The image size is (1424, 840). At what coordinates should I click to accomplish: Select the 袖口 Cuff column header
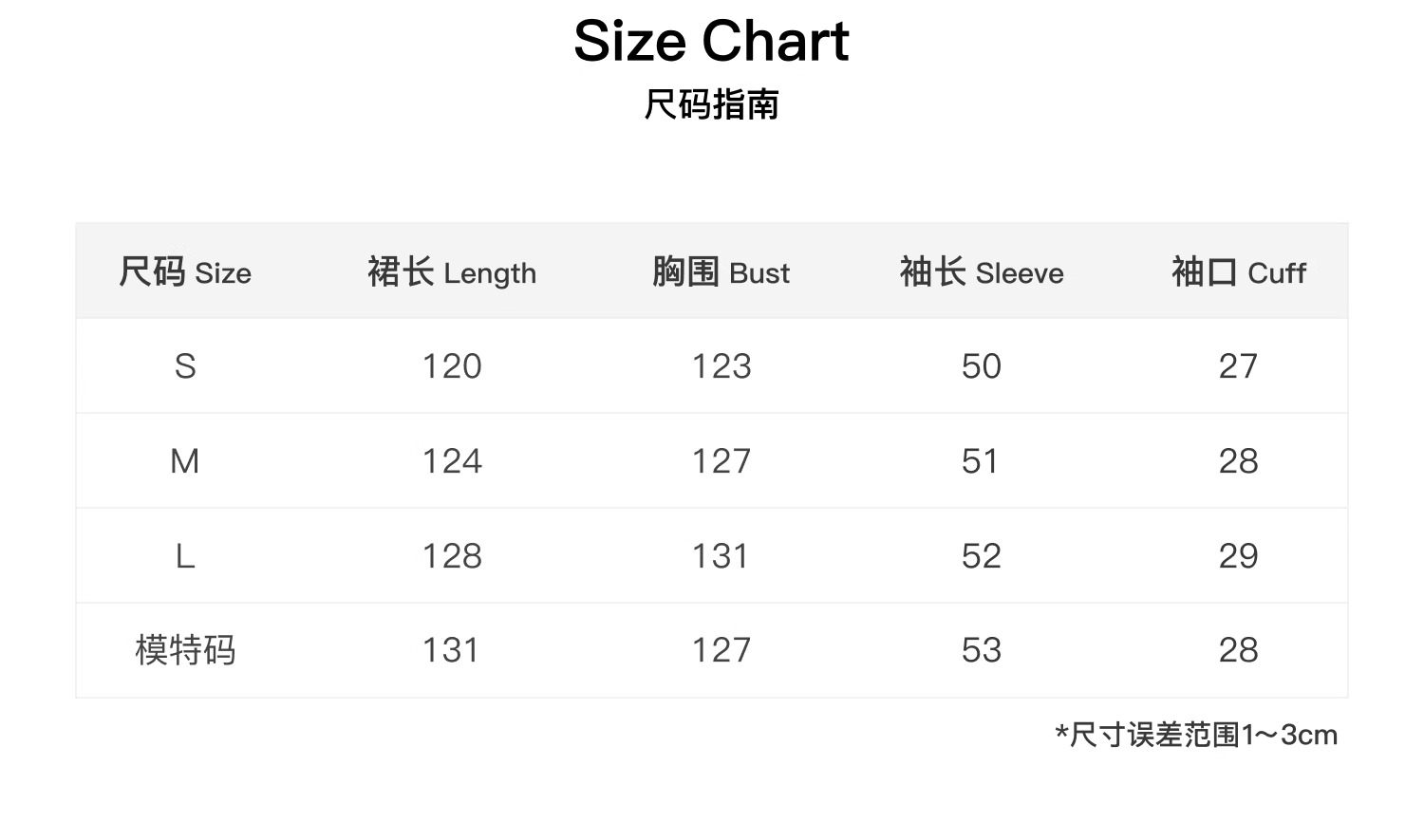(1238, 272)
